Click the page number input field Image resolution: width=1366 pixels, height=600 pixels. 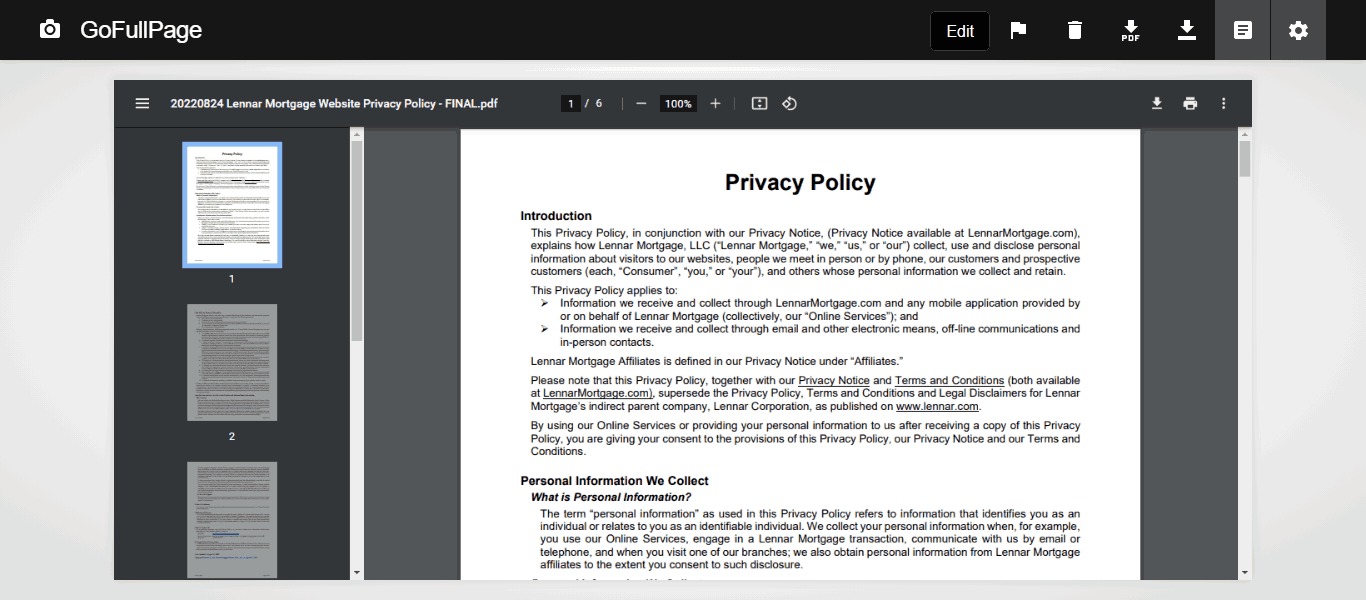[x=571, y=104]
